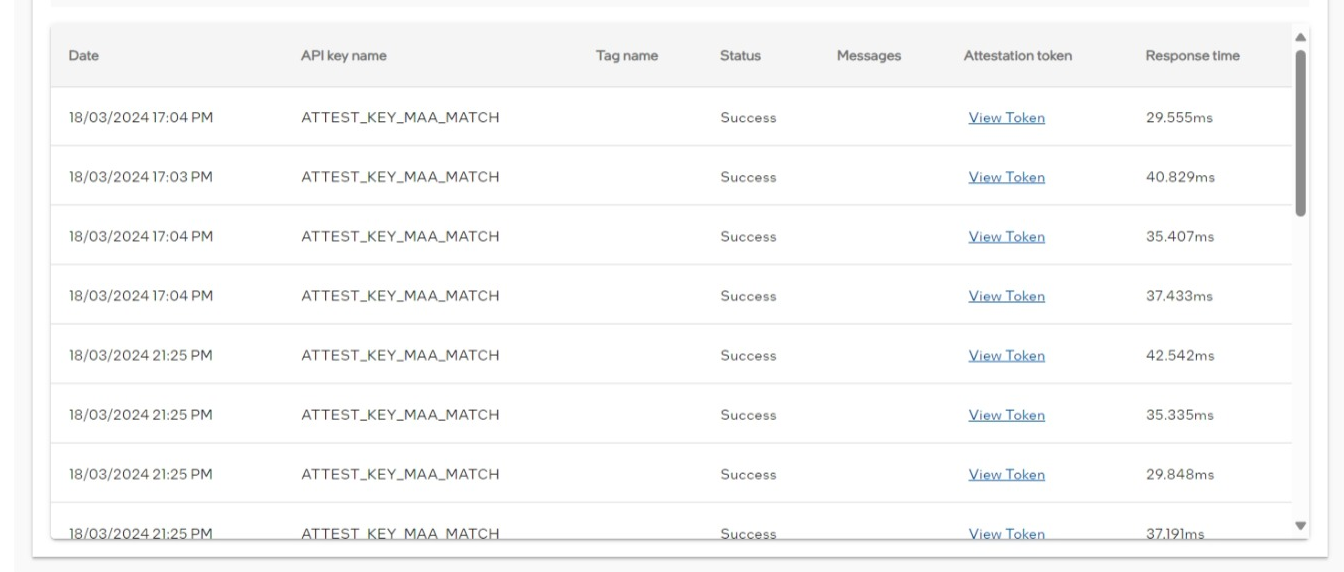Select the Success status in first row
Screen dimensions: 1344x572
click(x=748, y=118)
